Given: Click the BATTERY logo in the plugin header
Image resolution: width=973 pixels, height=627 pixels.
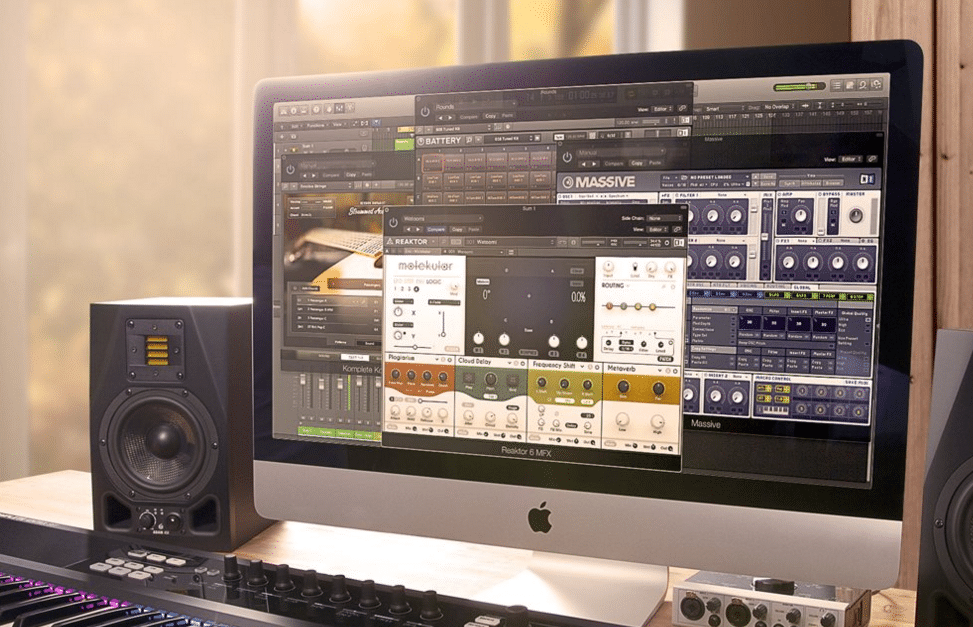Looking at the screenshot, I should (x=439, y=141).
